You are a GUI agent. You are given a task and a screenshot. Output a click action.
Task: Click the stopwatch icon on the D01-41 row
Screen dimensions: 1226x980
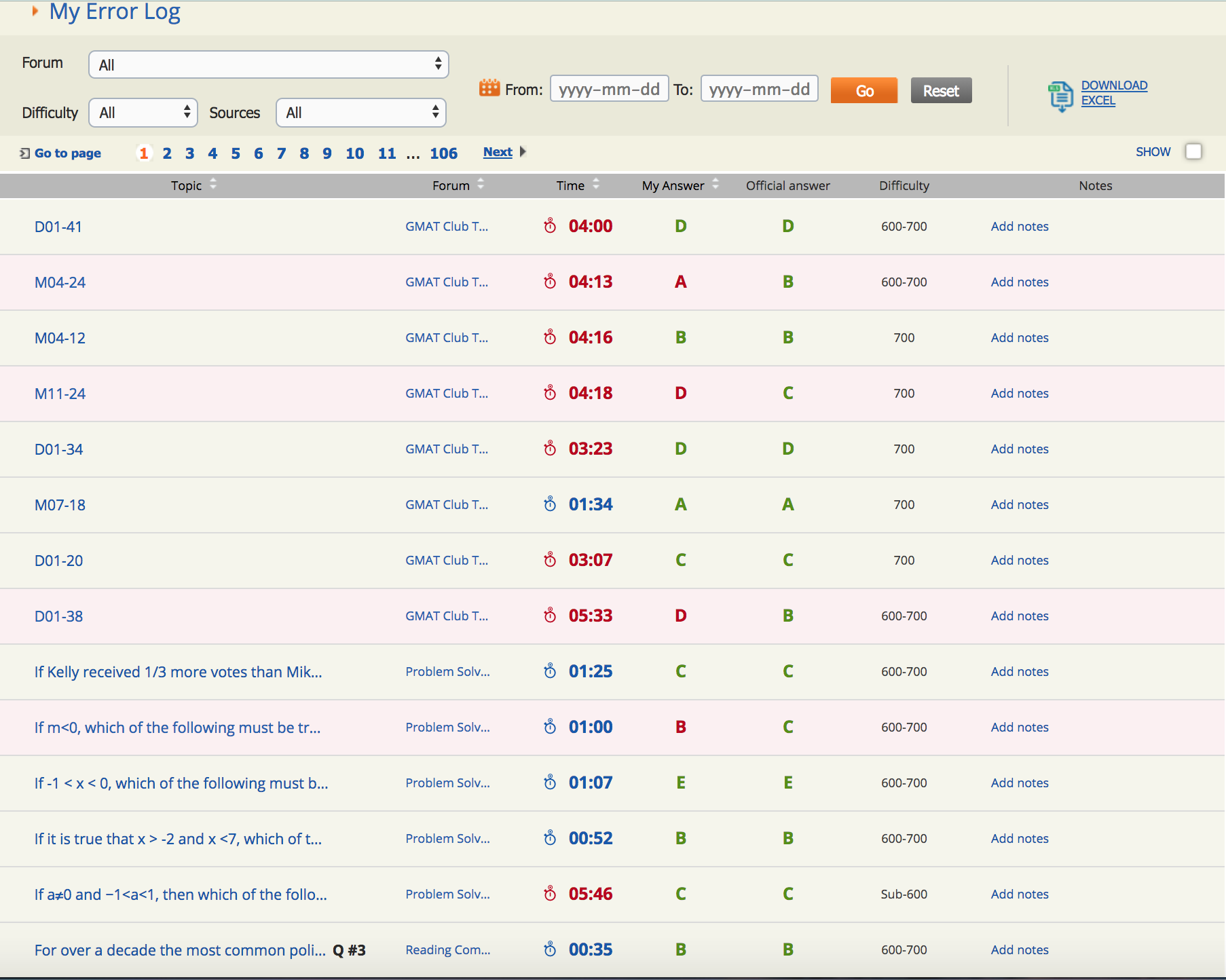coord(549,226)
